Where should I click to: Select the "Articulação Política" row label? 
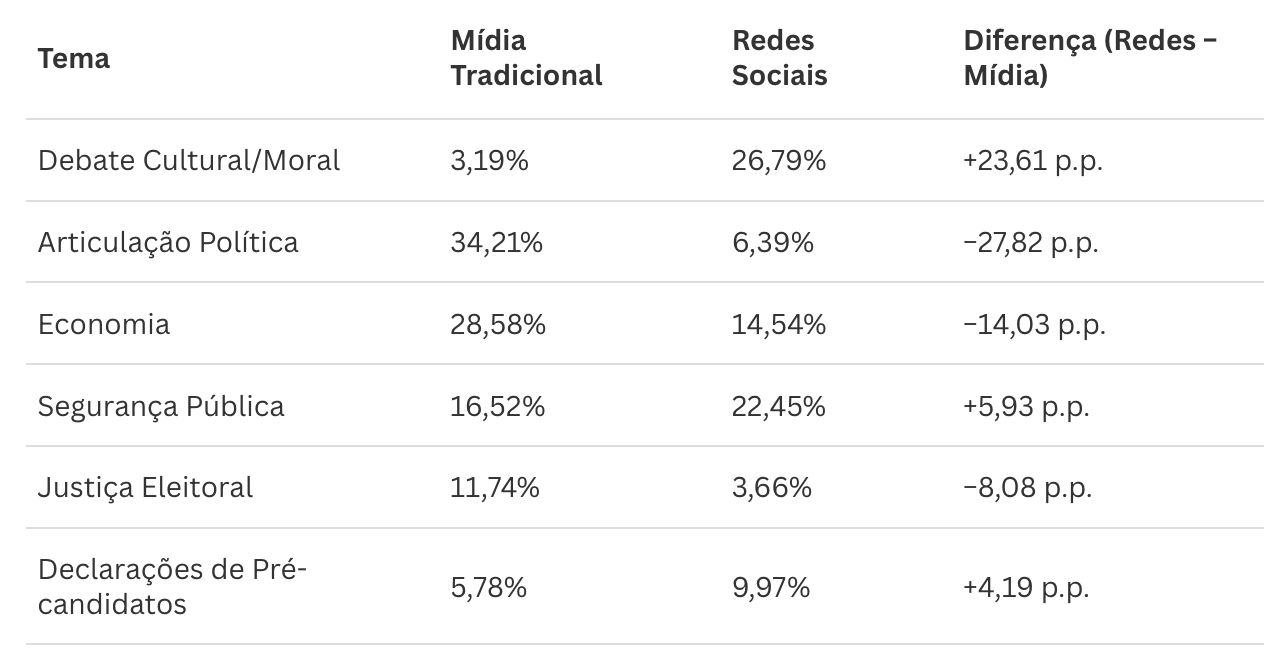click(x=168, y=242)
